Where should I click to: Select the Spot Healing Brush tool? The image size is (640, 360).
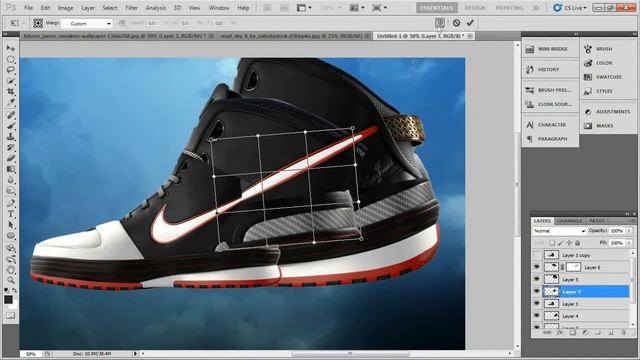[11, 115]
